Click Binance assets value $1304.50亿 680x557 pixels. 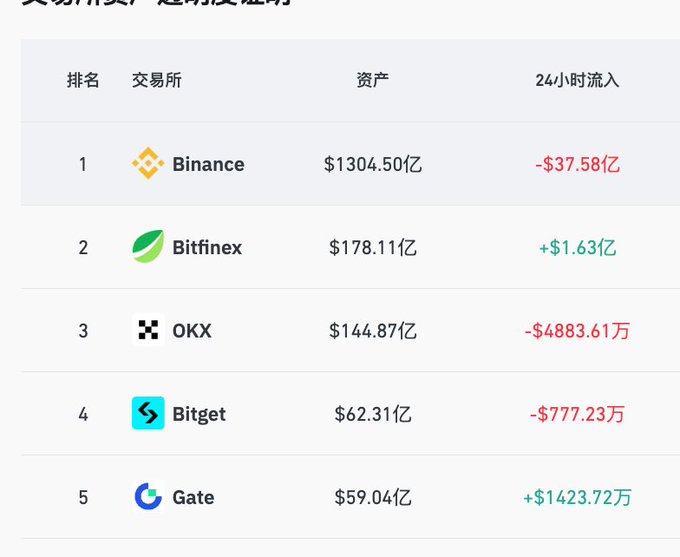[373, 164]
